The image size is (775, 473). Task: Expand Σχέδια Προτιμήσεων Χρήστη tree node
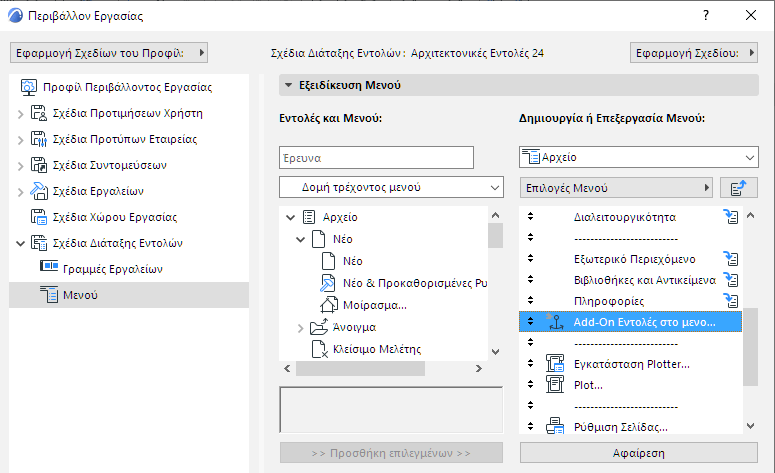[x=20, y=113]
